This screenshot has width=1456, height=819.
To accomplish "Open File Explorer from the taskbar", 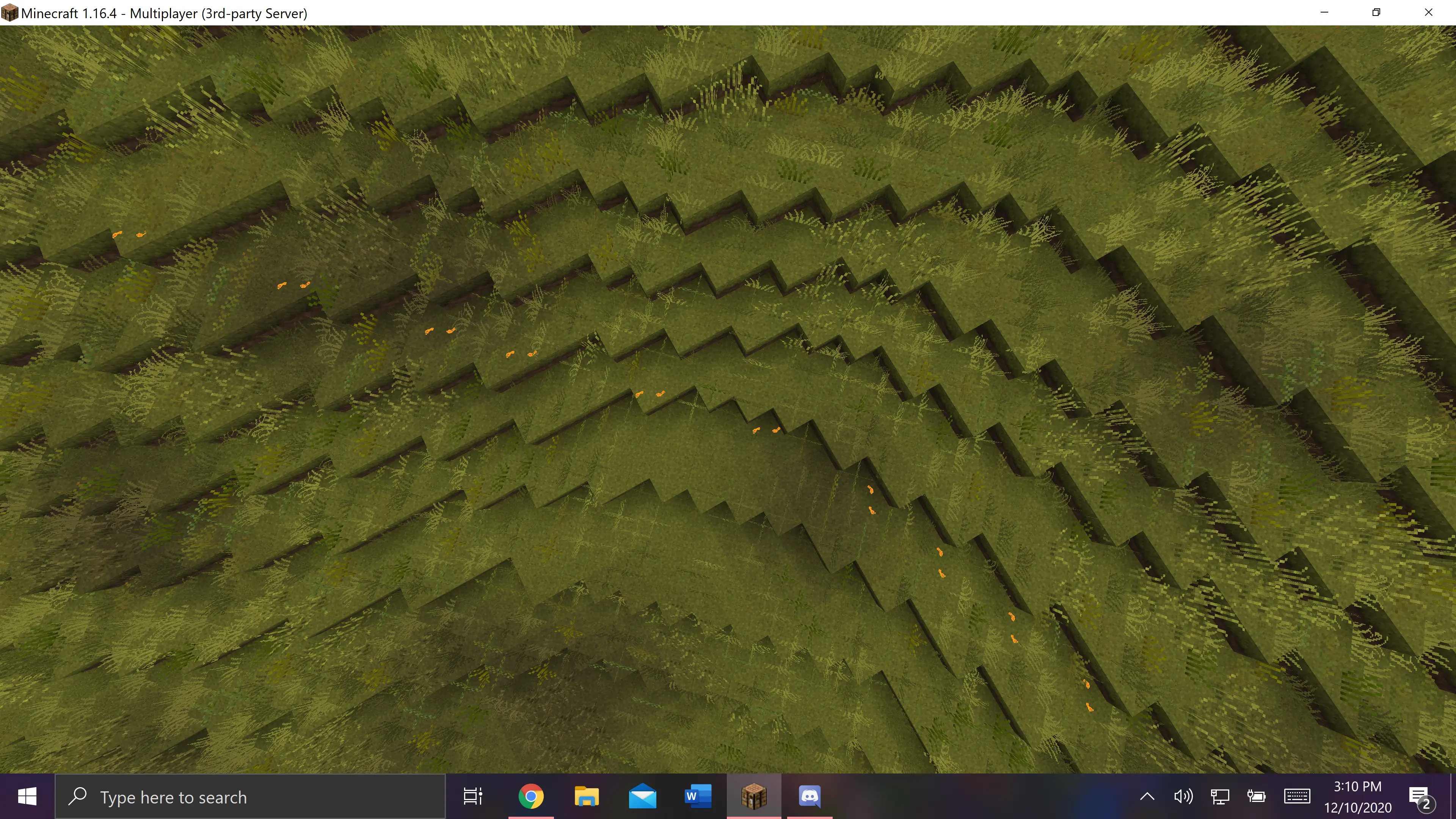I will [x=587, y=796].
